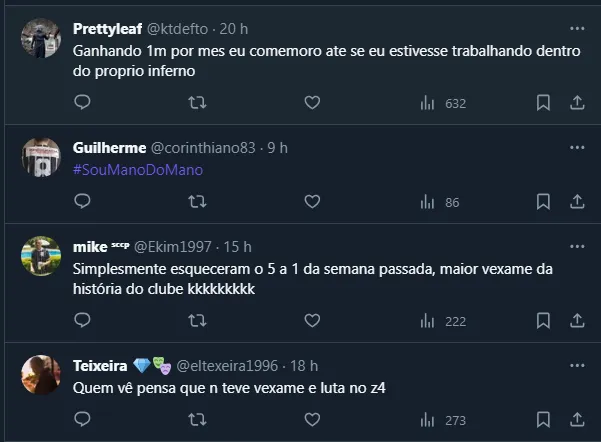The width and height of the screenshot is (601, 442).
Task: Retweet Prettyleaf's post
Action: 198,102
